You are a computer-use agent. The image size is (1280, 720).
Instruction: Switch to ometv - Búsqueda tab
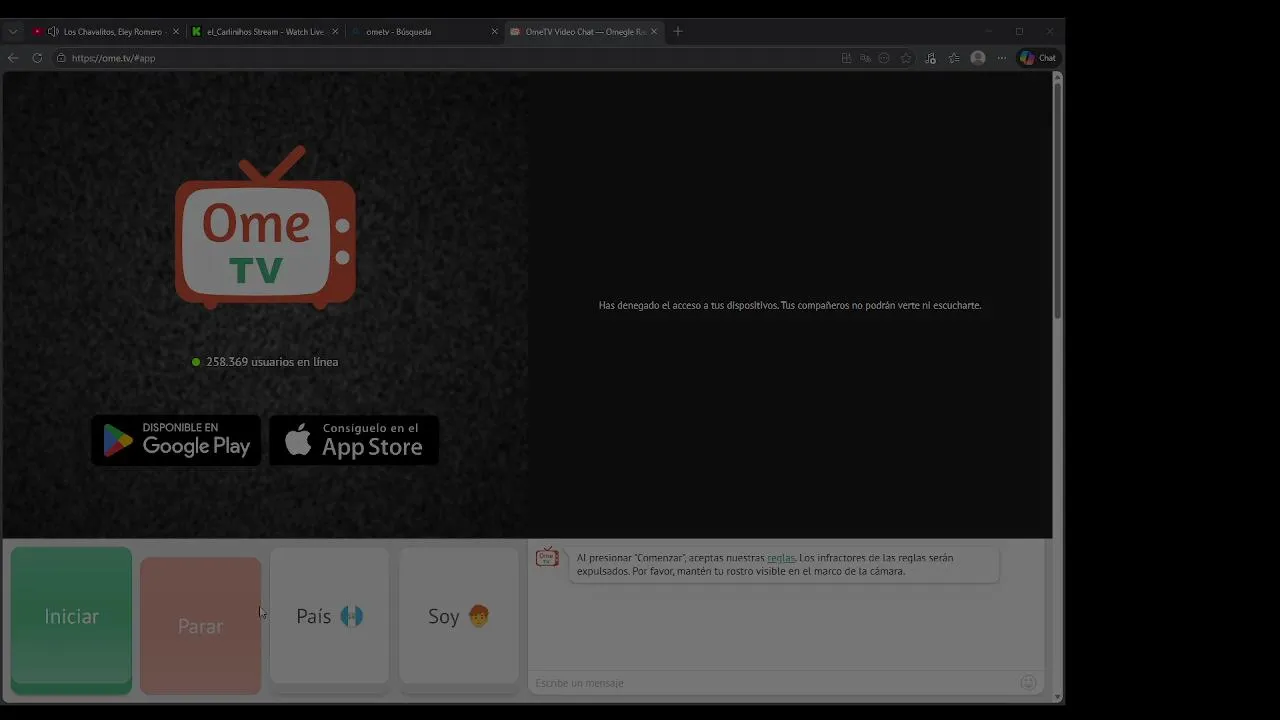[424, 32]
